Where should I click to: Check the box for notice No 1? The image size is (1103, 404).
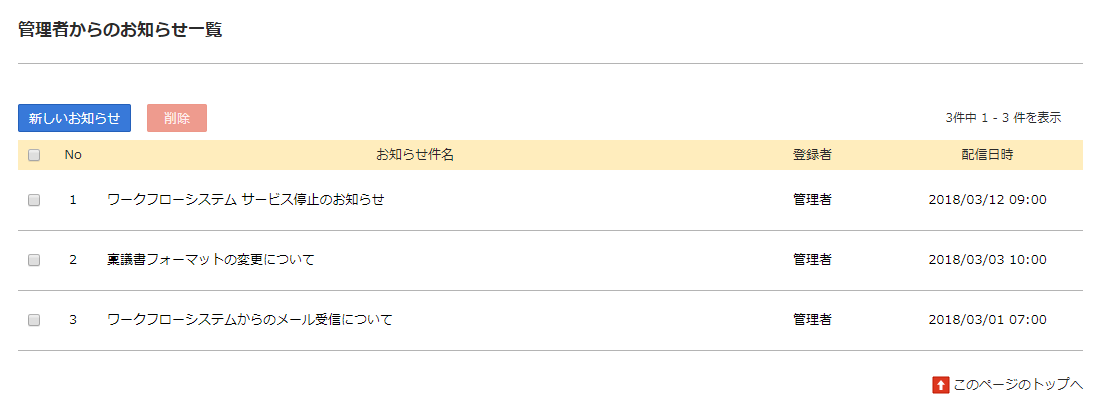[34, 200]
